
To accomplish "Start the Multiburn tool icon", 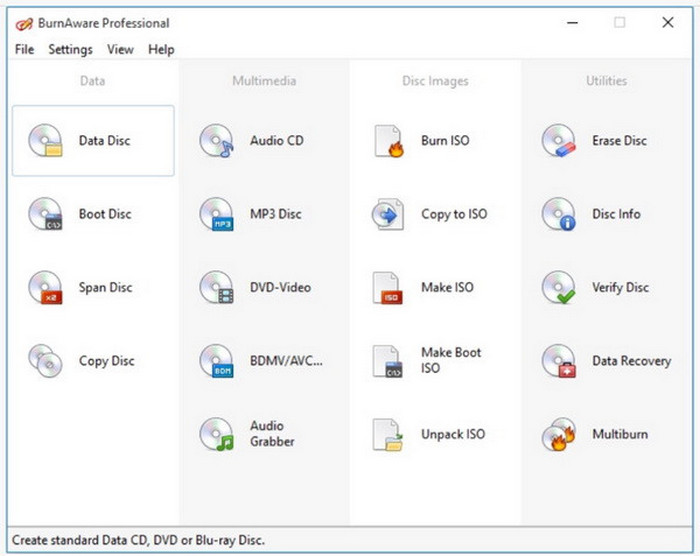I will coord(559,434).
